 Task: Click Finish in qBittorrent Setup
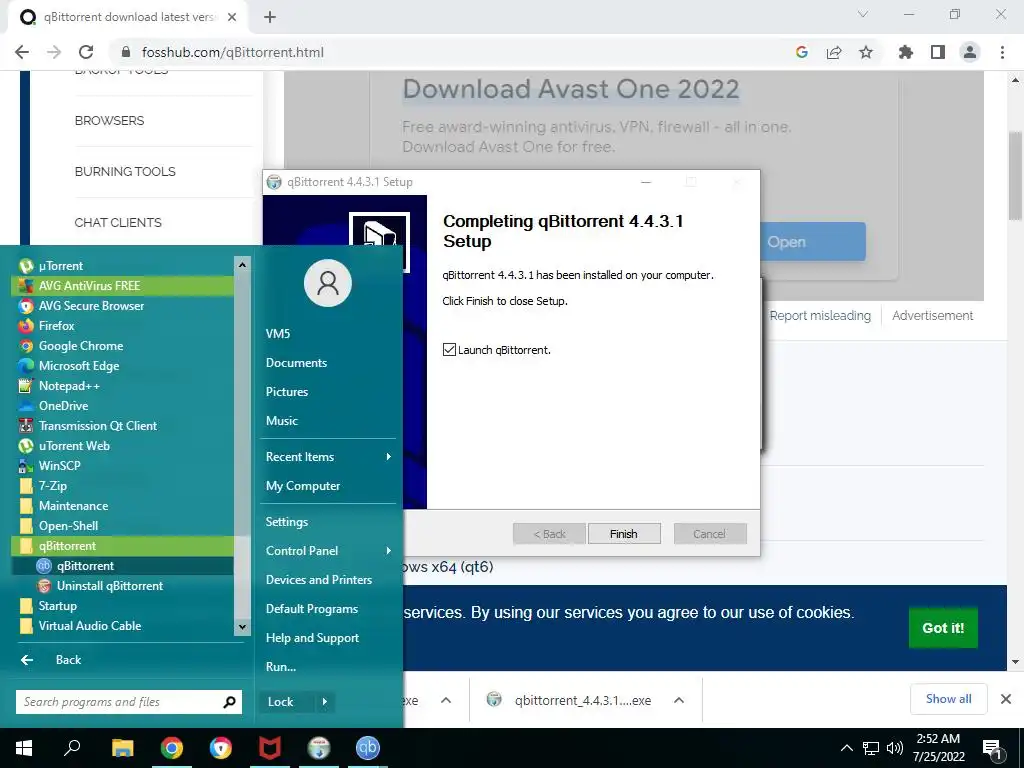click(x=624, y=534)
